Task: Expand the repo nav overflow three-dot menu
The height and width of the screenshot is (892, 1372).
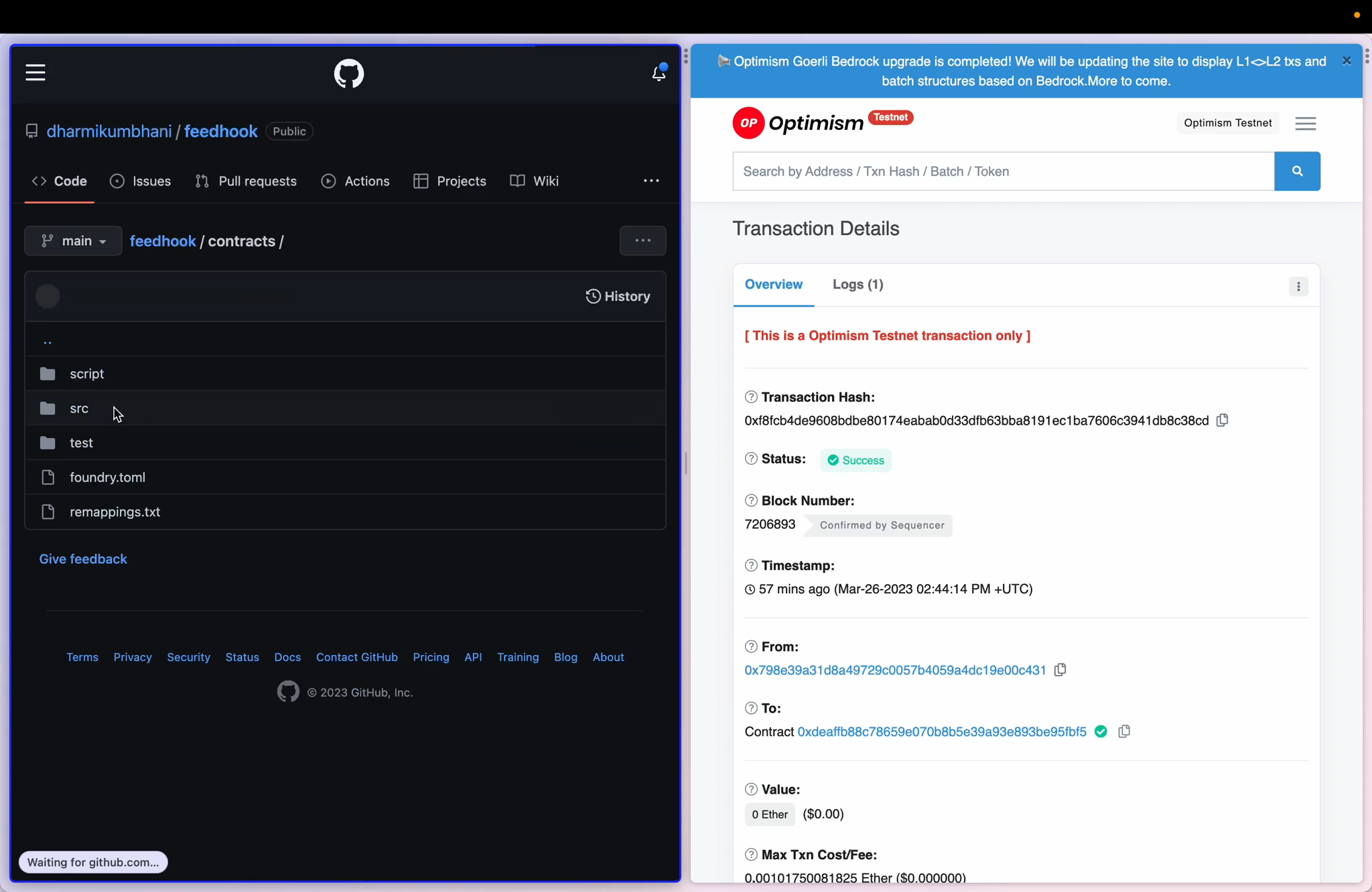Action: tap(651, 181)
